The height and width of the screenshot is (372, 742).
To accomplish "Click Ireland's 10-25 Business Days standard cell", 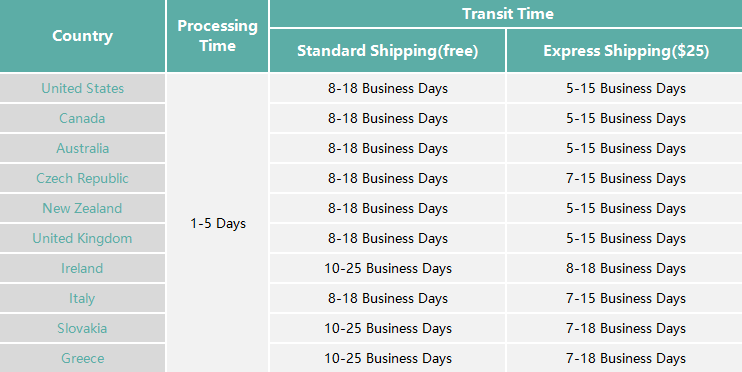I will coord(388,268).
